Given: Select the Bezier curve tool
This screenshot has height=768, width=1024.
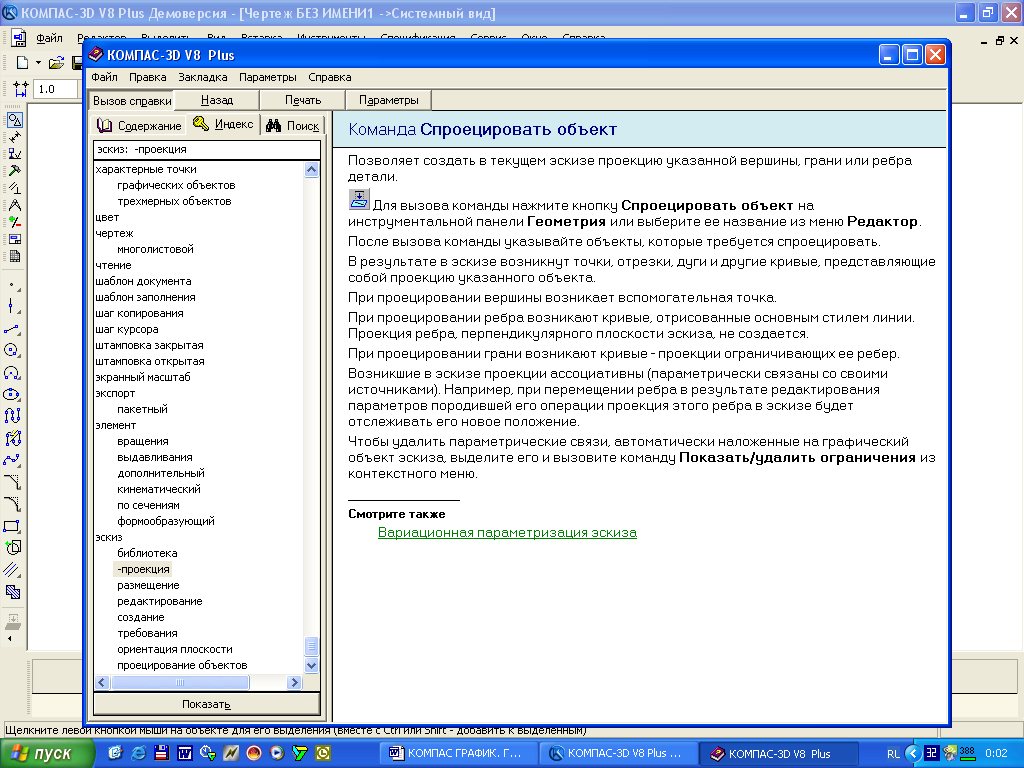Looking at the screenshot, I should [x=12, y=460].
